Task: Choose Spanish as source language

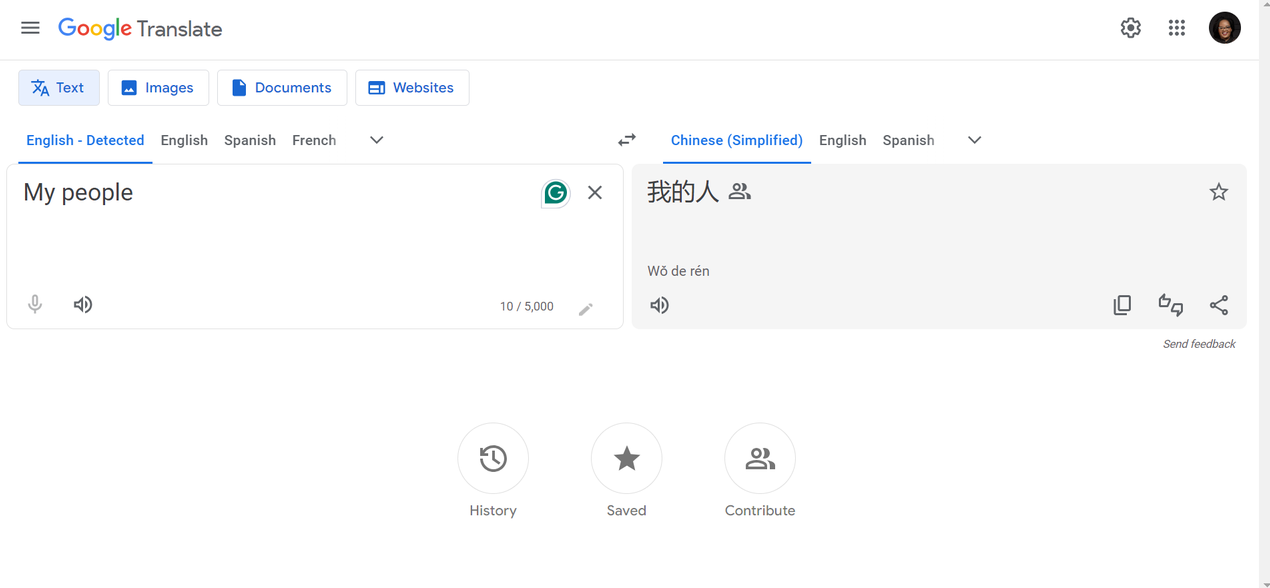Action: [250, 141]
